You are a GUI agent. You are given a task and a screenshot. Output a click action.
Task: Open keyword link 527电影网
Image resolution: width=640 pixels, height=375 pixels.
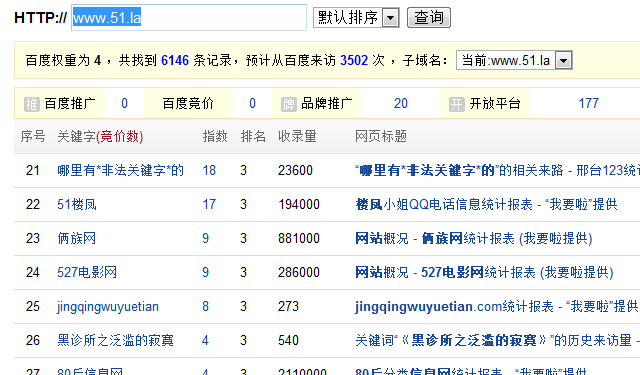[87, 272]
